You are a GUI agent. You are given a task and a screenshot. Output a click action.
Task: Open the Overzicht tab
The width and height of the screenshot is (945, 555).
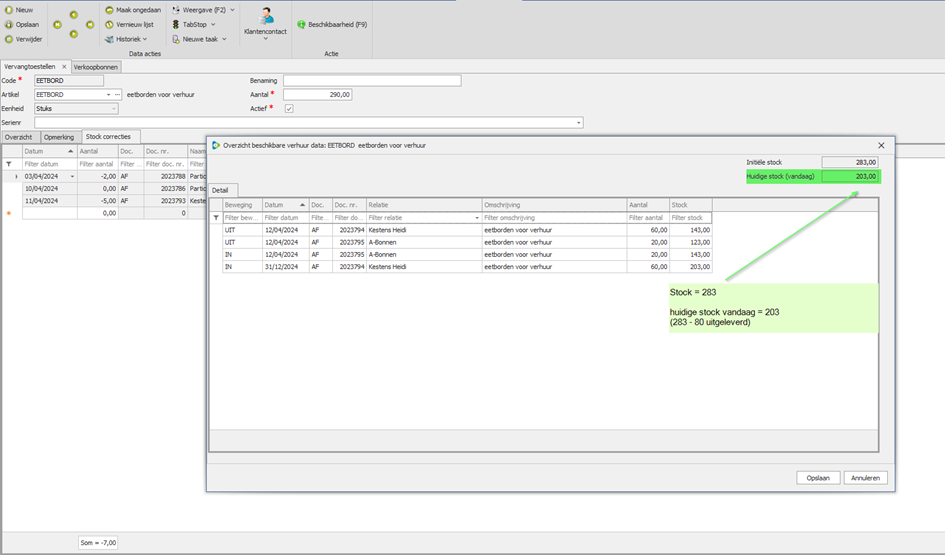tap(19, 137)
